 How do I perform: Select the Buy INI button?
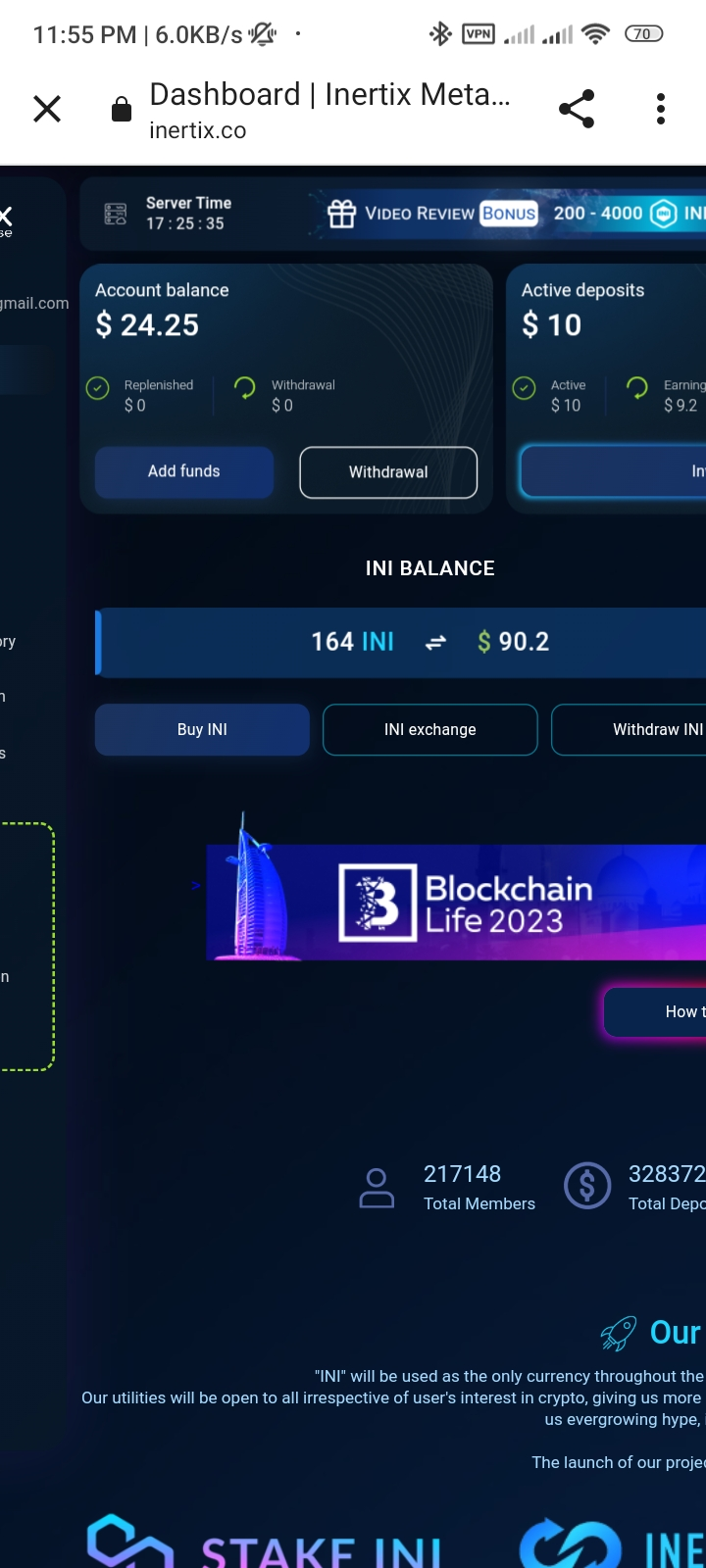[x=202, y=730]
